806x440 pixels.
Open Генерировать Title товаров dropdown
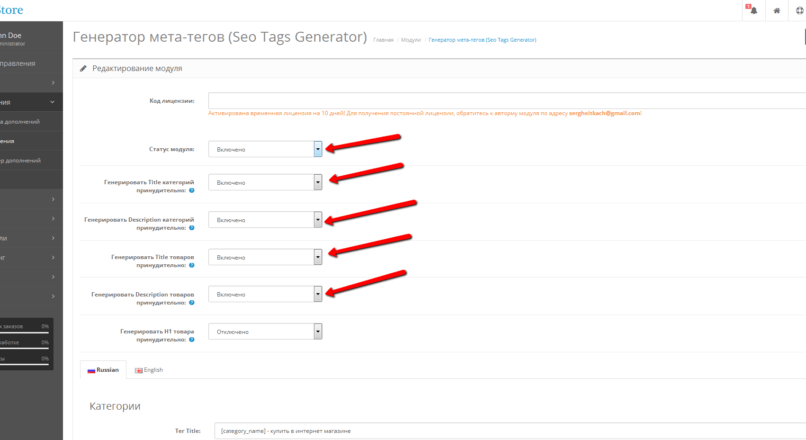tap(265, 257)
